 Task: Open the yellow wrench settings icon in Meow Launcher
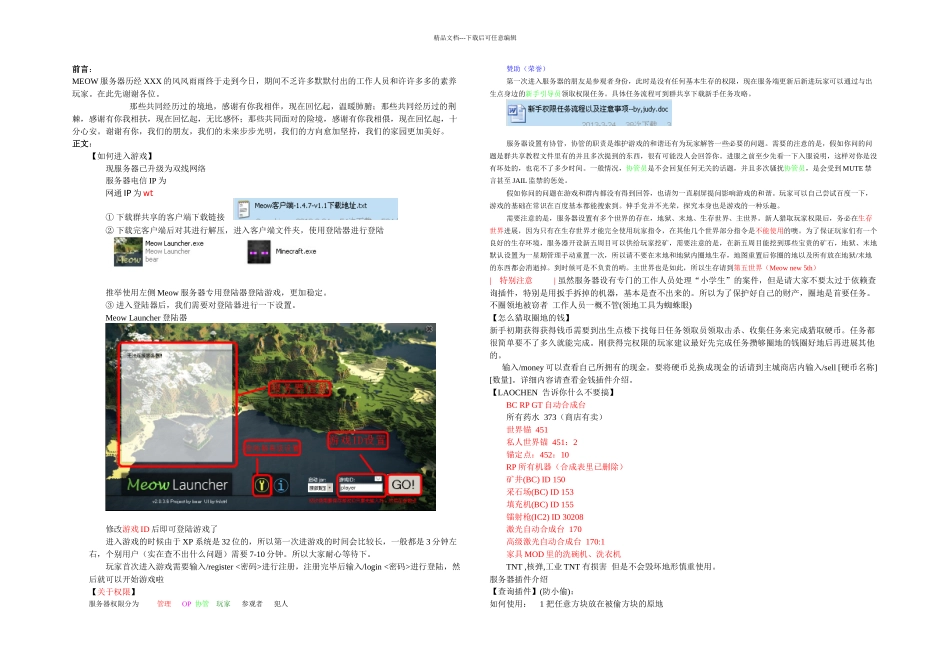tap(261, 485)
